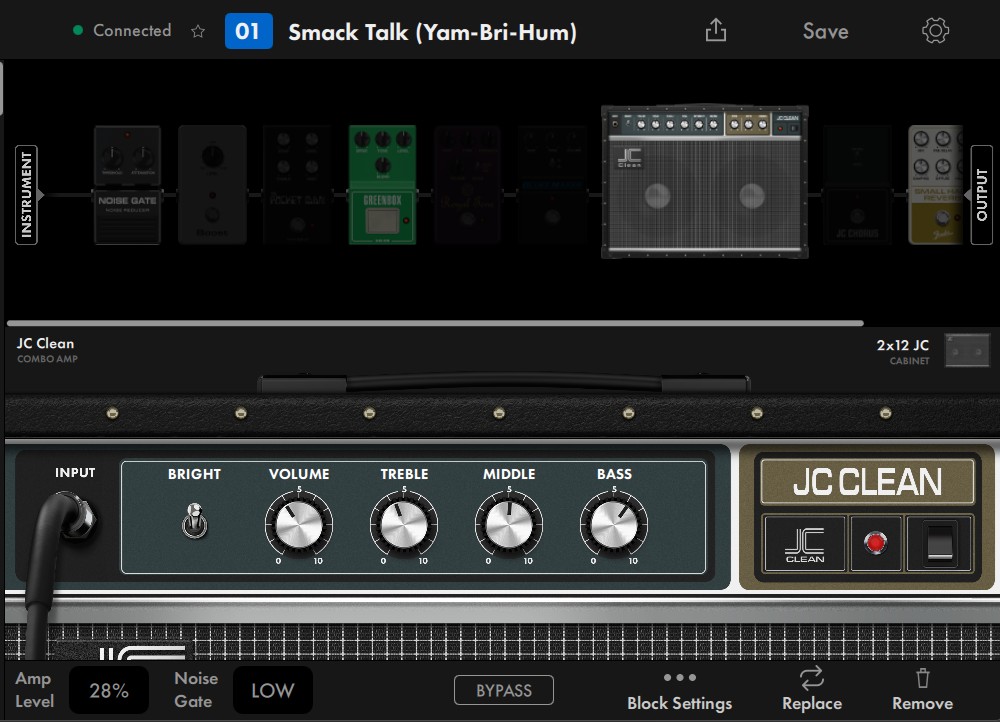Image resolution: width=1000 pixels, height=722 pixels.
Task: Click Smack Talk preset name
Action: click(432, 32)
